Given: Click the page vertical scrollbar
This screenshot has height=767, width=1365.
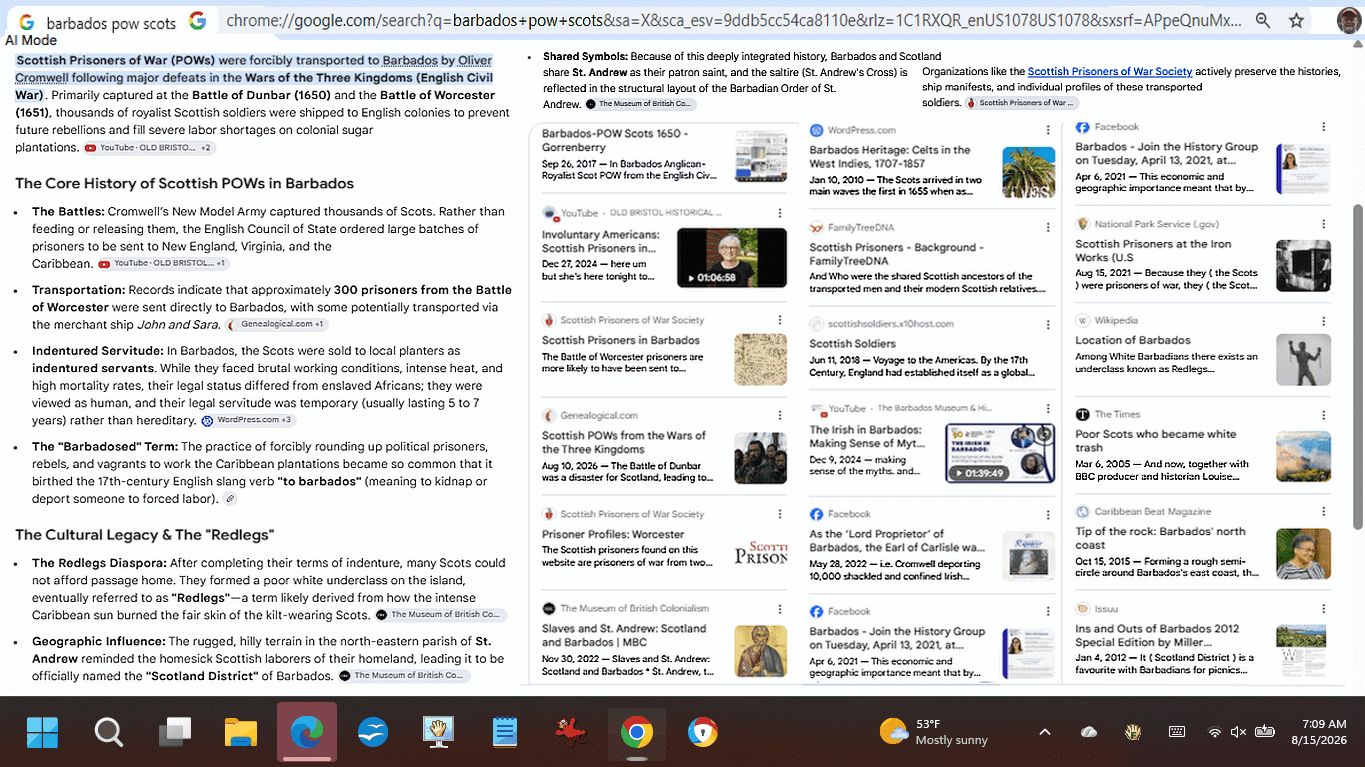Looking at the screenshot, I should (1357, 366).
